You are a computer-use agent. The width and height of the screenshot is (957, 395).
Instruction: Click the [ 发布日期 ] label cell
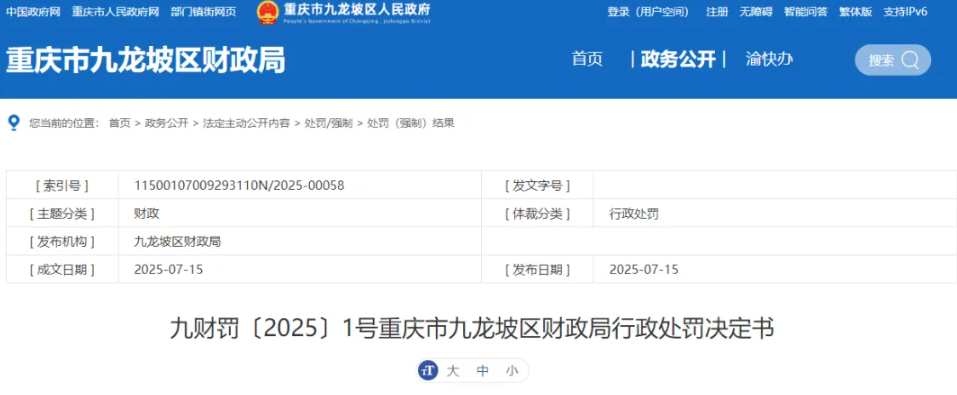coord(537,269)
